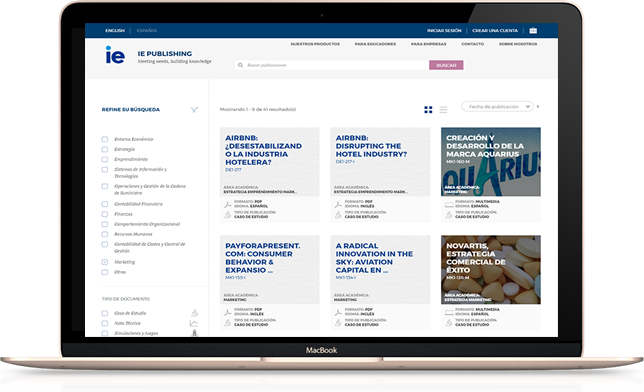Click the Tipo de Documento heading

tap(126, 299)
